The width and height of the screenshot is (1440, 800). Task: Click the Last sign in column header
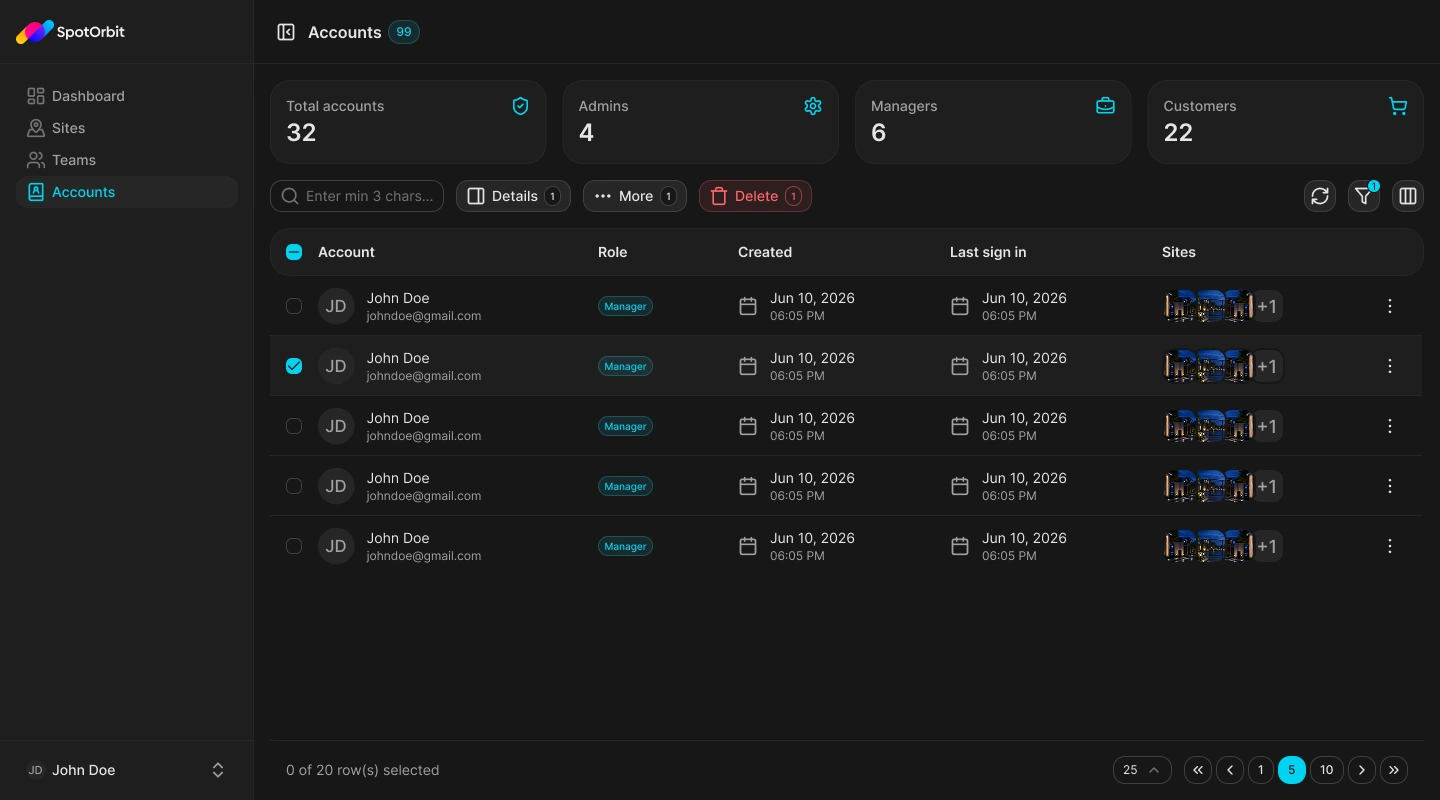tap(988, 252)
